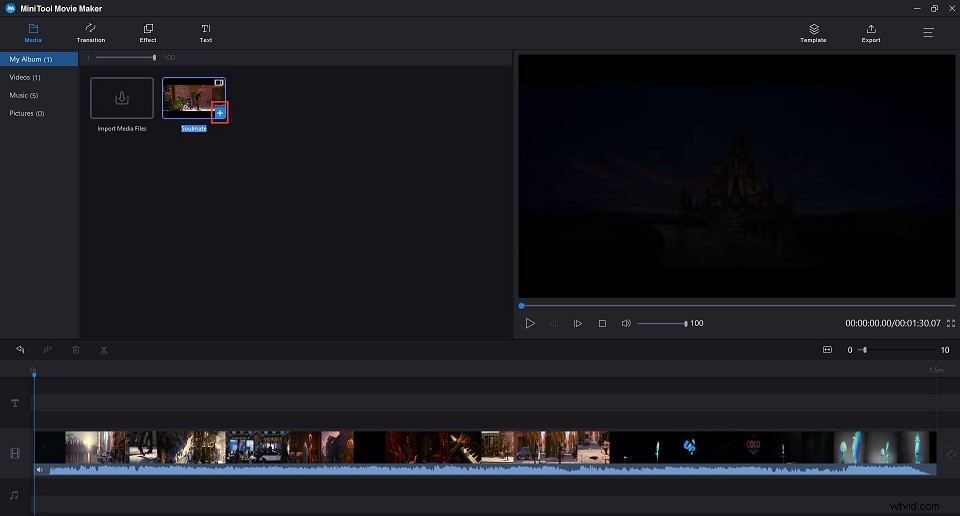Mute the clip audio on timeline
Image resolution: width=960 pixels, height=516 pixels.
(40, 469)
